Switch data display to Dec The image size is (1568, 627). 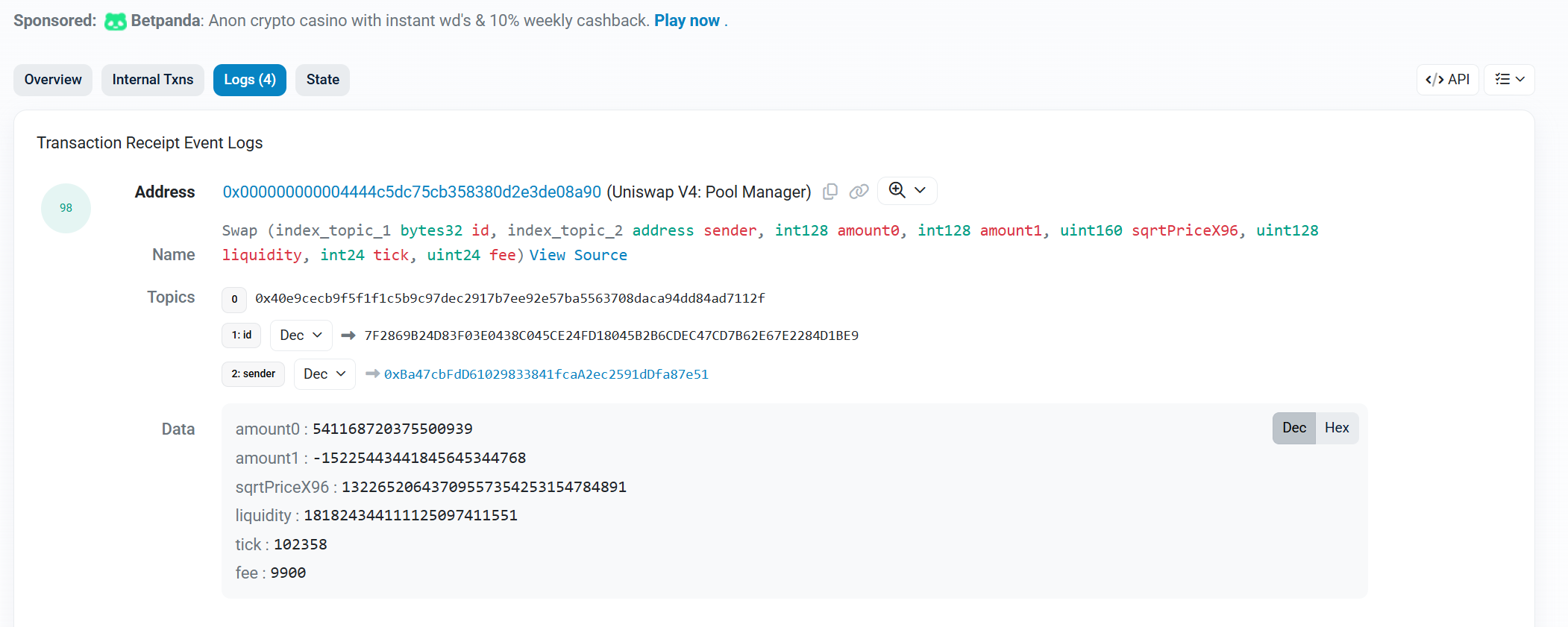pos(1293,428)
